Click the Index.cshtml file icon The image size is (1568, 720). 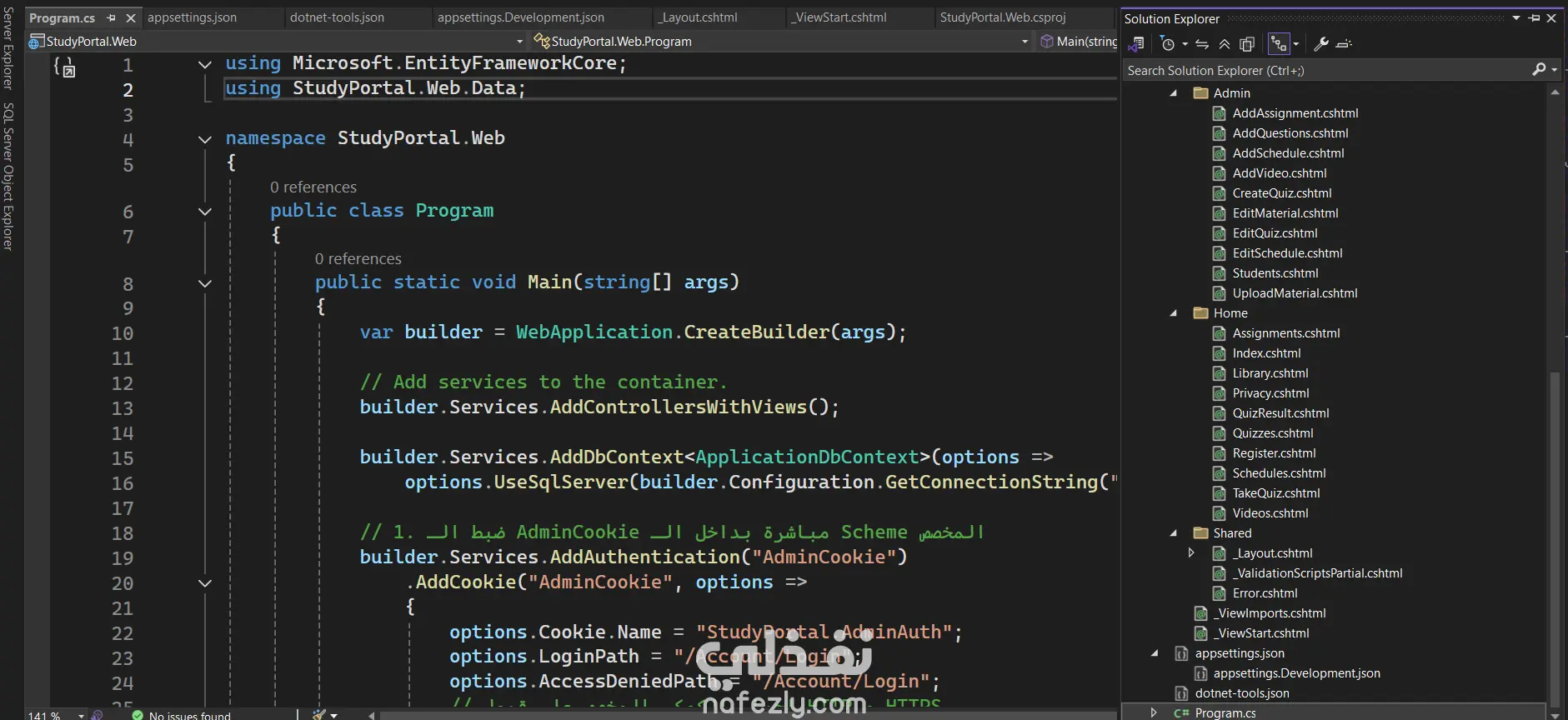[x=1219, y=353]
